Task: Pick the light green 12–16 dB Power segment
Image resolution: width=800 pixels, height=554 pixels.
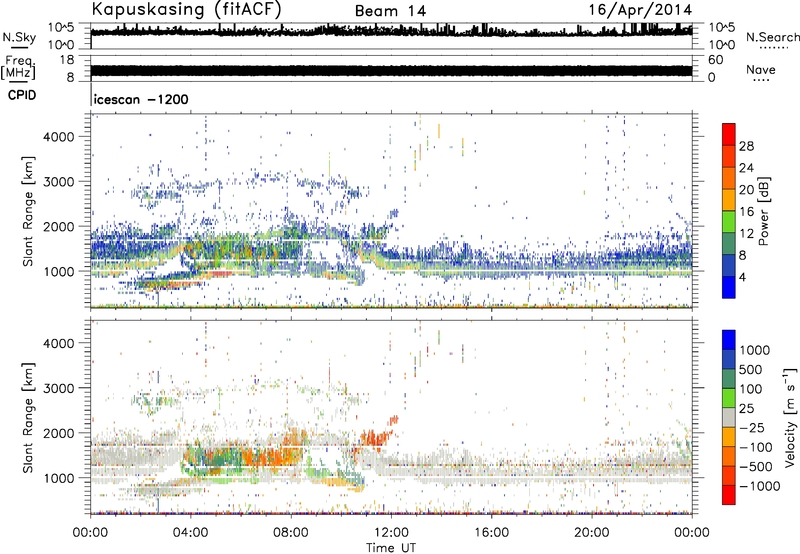Action: pyautogui.click(x=729, y=221)
